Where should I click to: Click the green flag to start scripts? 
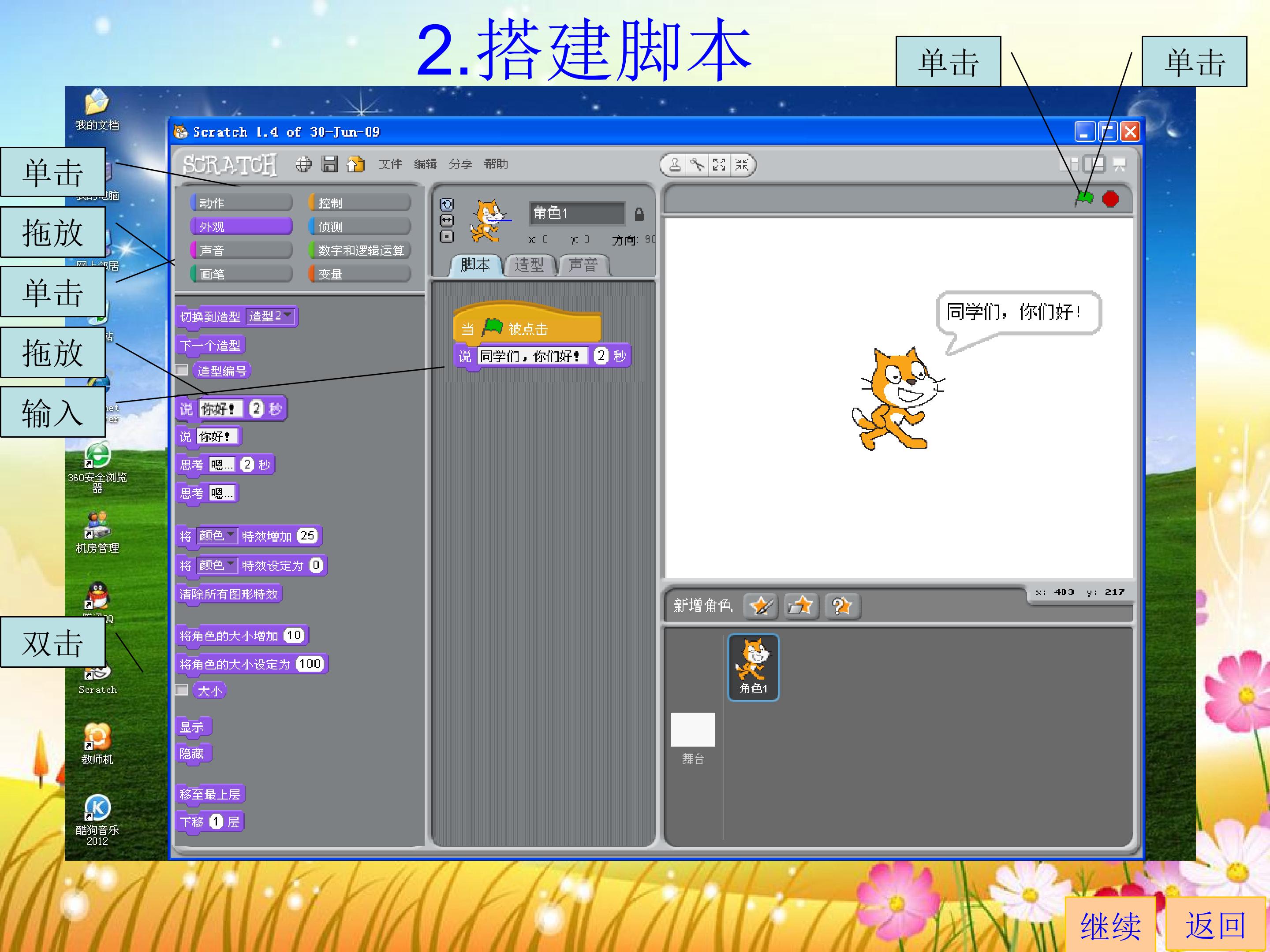(1084, 198)
